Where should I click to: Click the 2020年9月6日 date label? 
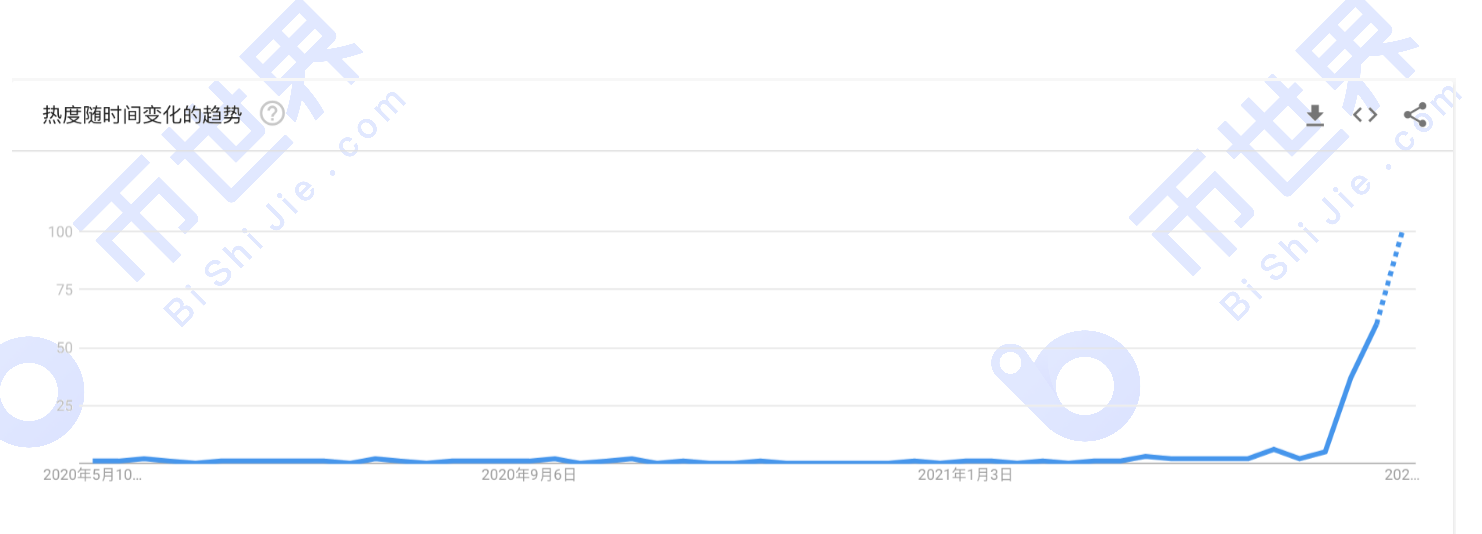[x=528, y=475]
